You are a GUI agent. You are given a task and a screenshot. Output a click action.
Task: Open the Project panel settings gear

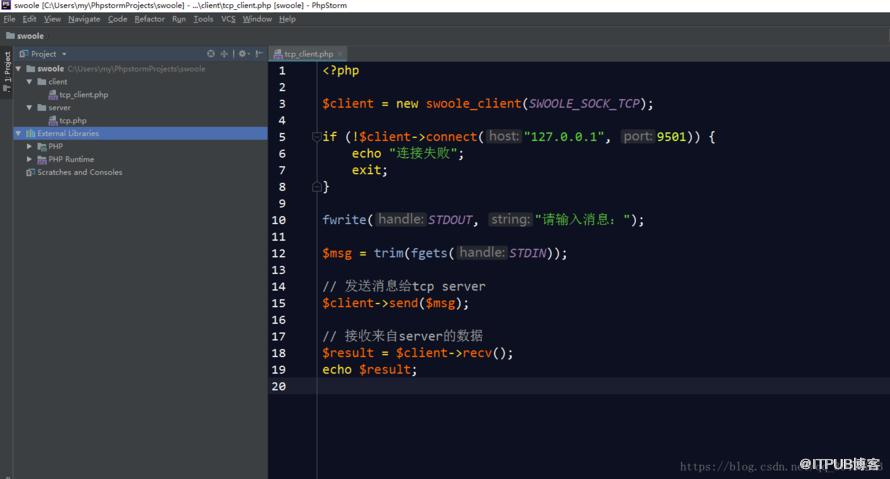click(243, 53)
